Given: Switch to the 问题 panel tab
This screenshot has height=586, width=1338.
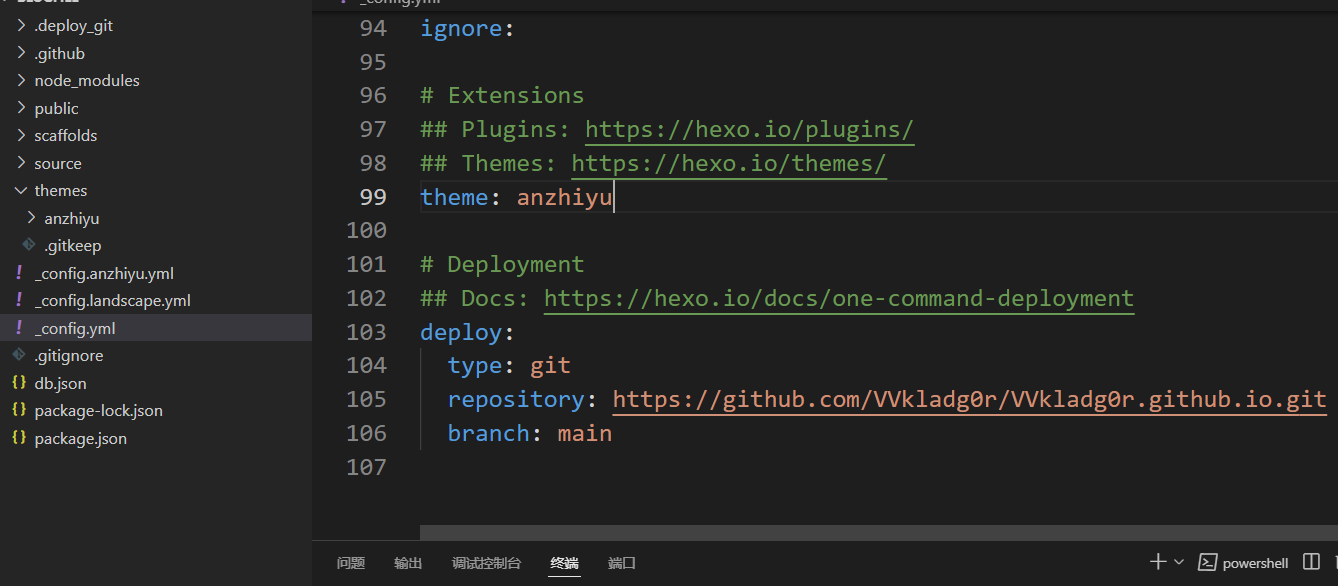Looking at the screenshot, I should click(x=350, y=563).
